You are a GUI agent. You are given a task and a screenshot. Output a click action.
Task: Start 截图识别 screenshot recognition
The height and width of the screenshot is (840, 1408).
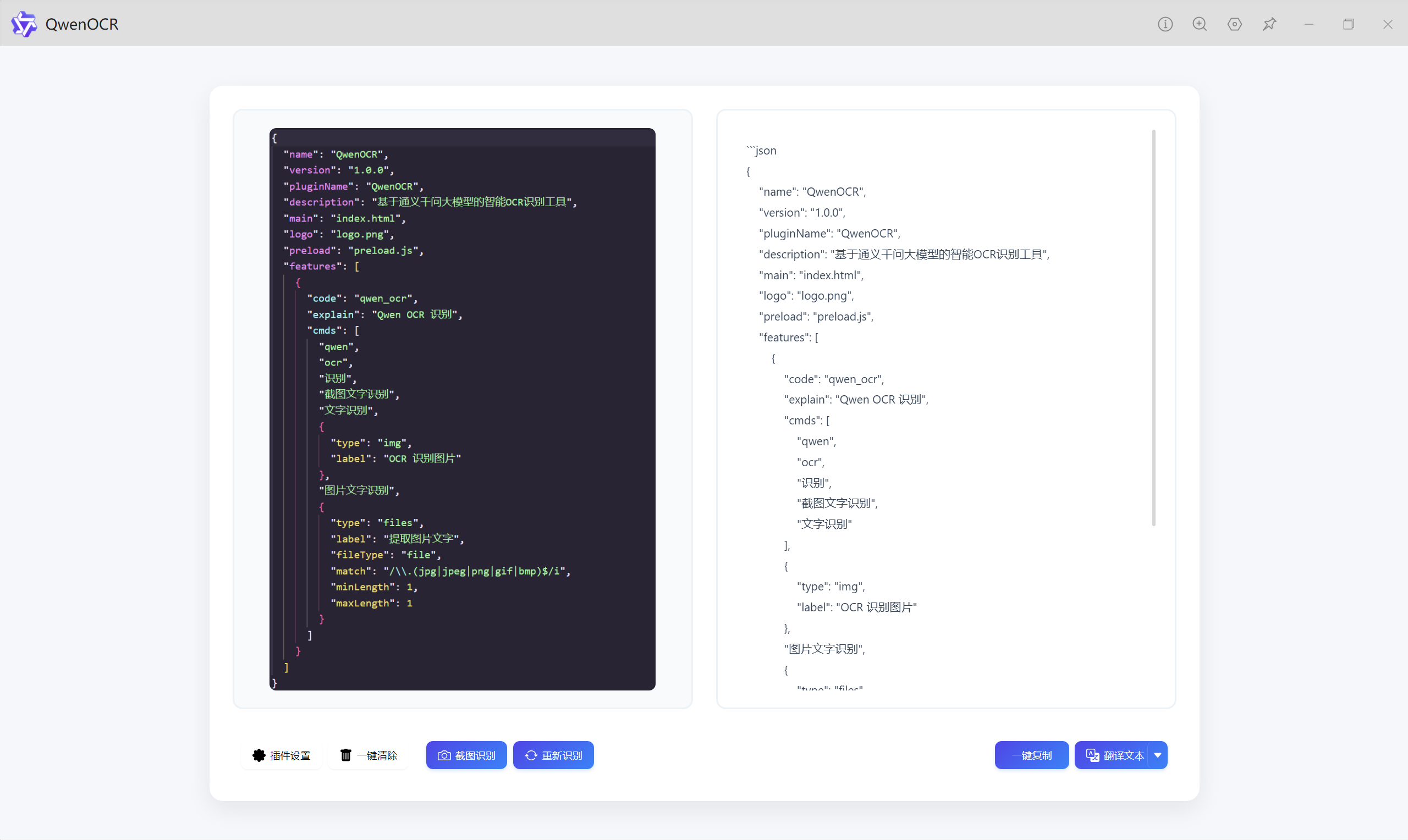[x=466, y=756]
